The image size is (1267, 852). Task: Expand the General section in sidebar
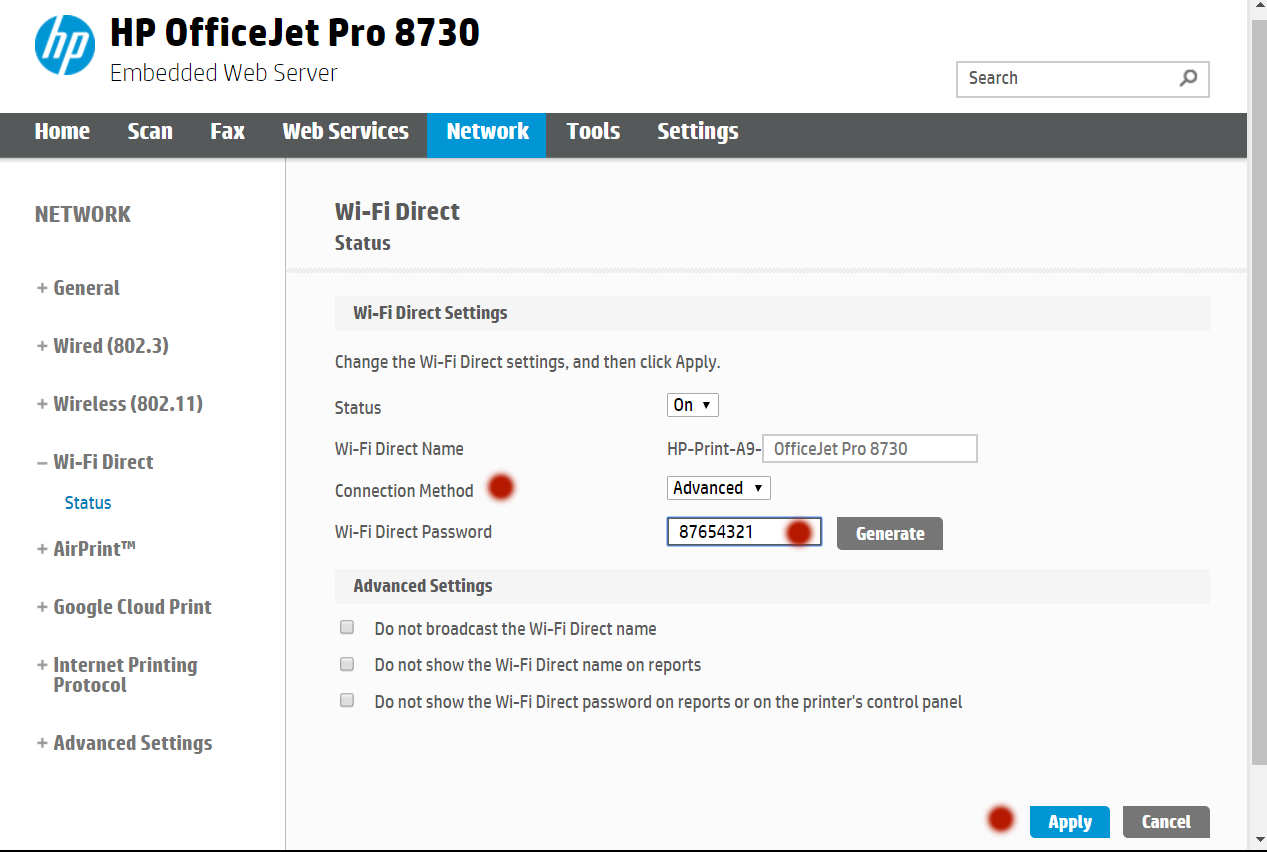[x=78, y=288]
